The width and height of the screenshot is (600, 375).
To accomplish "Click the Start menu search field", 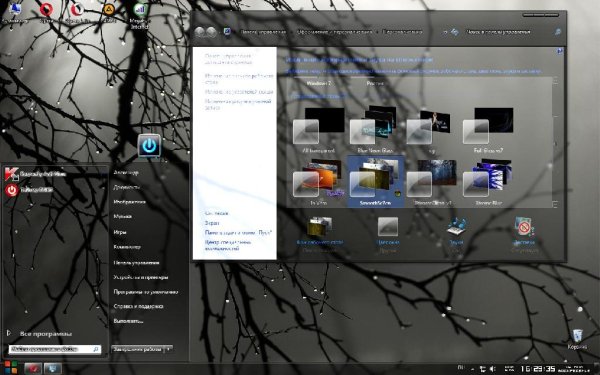I will click(55, 349).
